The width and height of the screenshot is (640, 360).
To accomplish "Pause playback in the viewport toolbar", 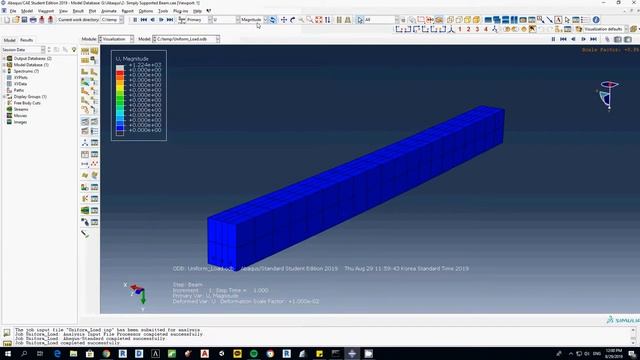I will (553, 39).
